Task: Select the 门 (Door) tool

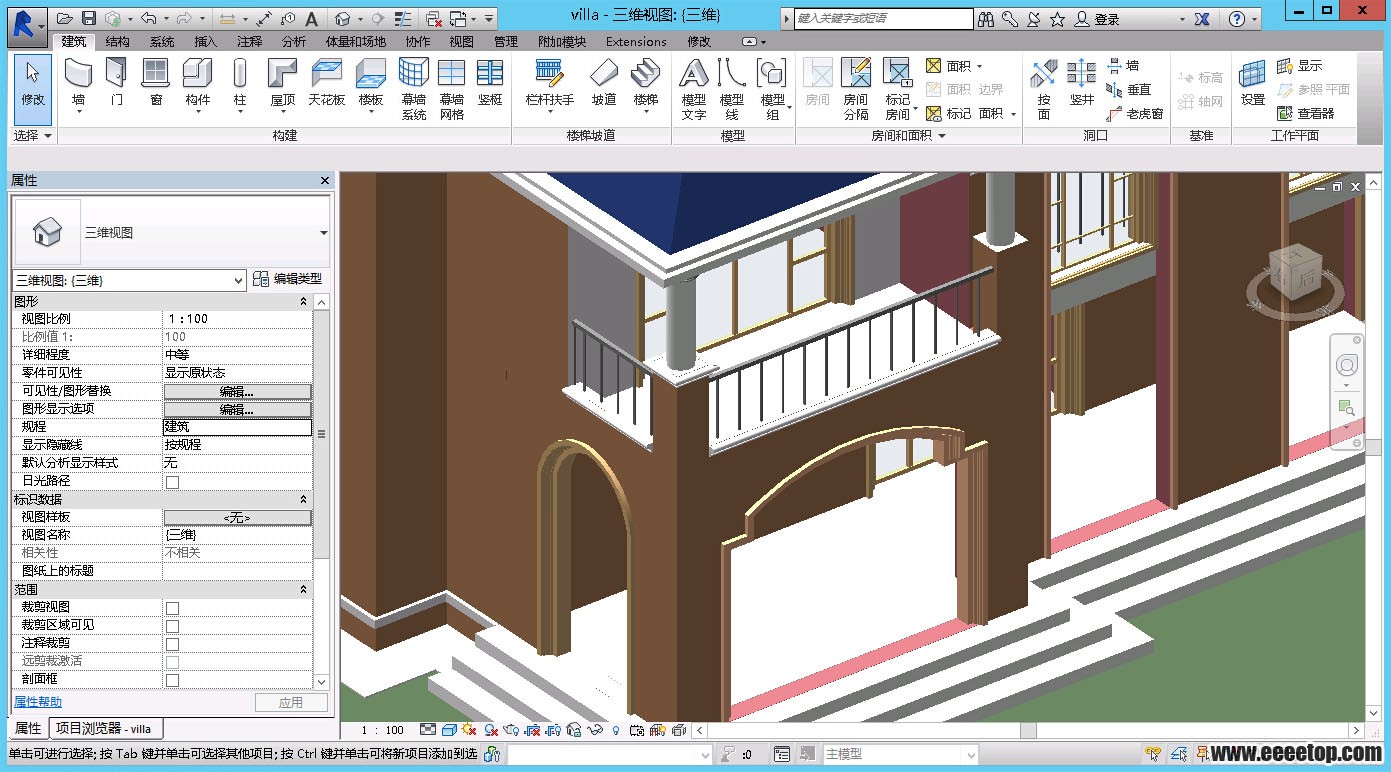Action: click(x=117, y=84)
